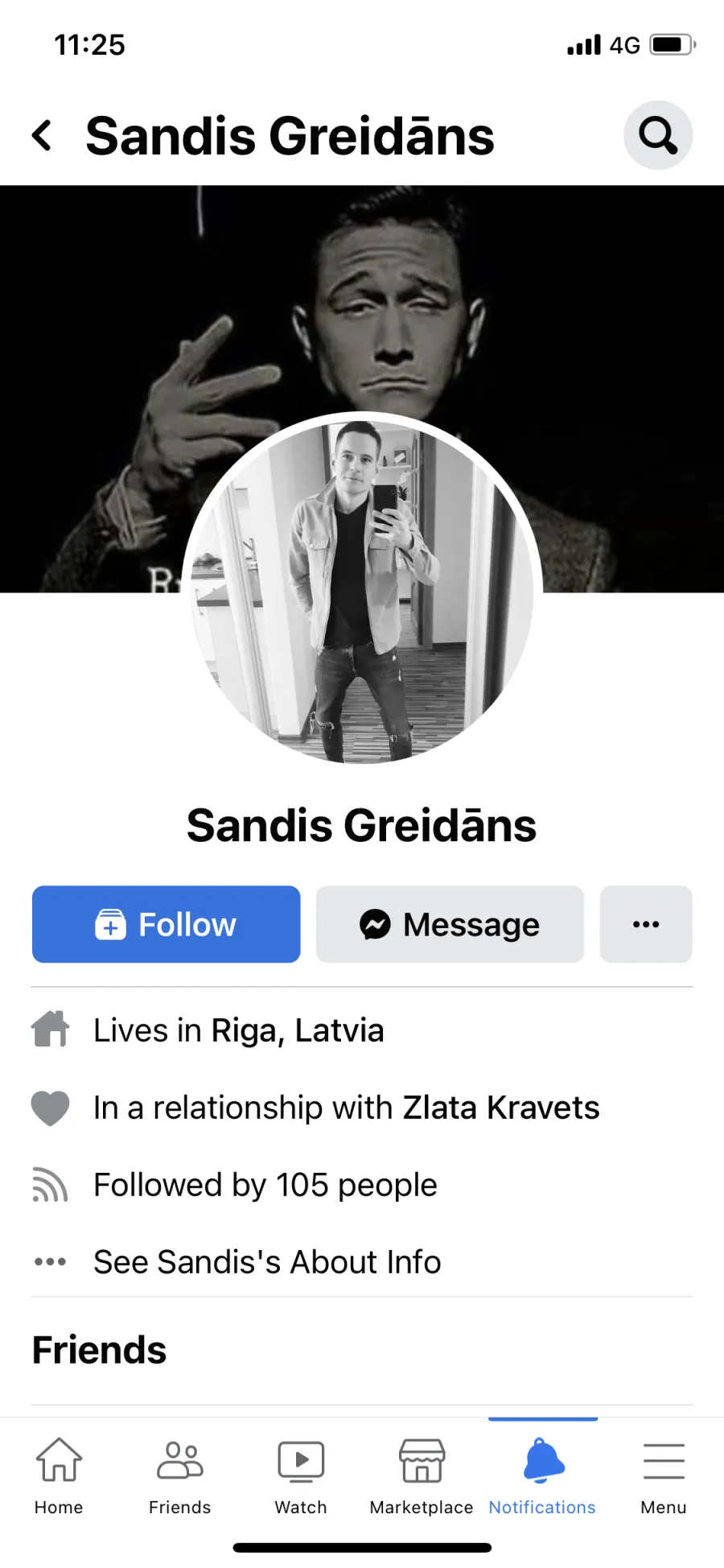This screenshot has height=1568, width=724.
Task: Open the Watch video tab
Action: 301,1476
